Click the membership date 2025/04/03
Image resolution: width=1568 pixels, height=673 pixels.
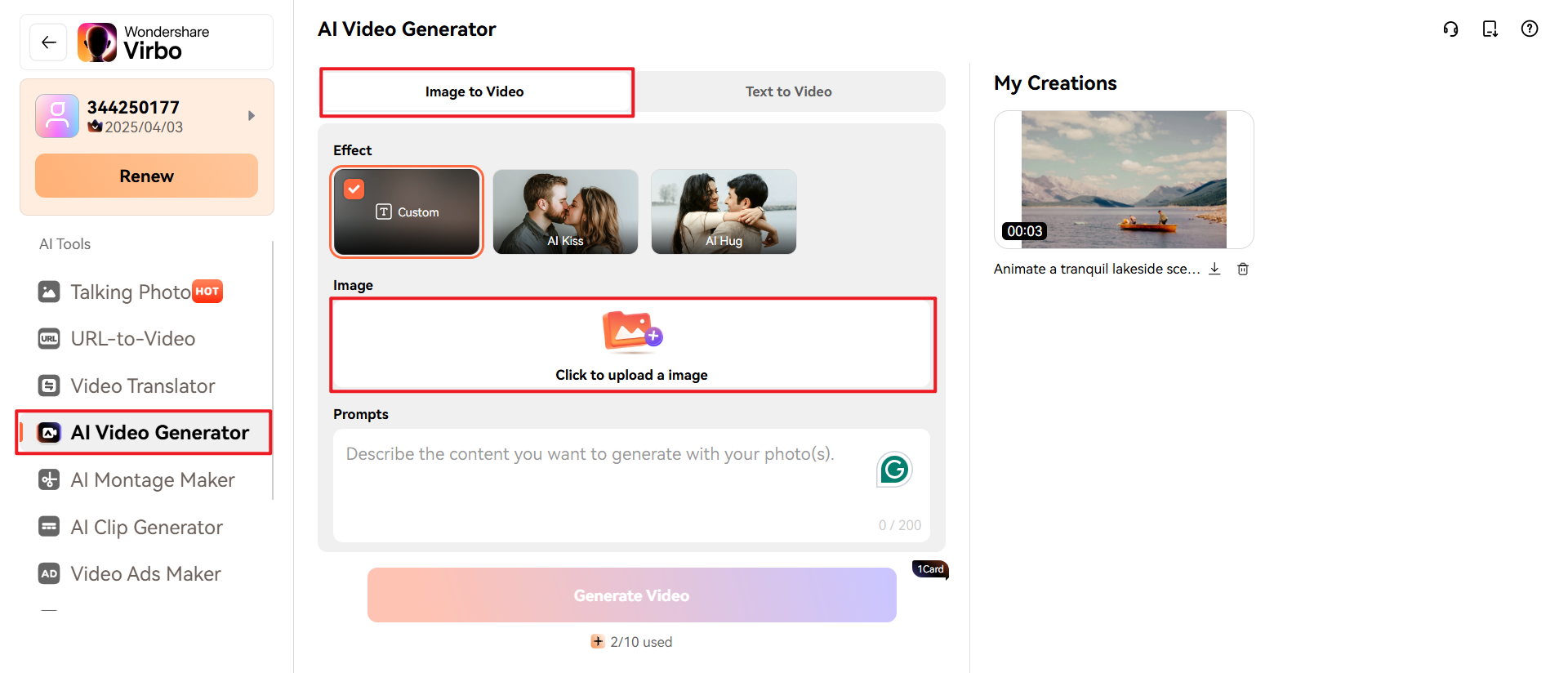tap(144, 127)
